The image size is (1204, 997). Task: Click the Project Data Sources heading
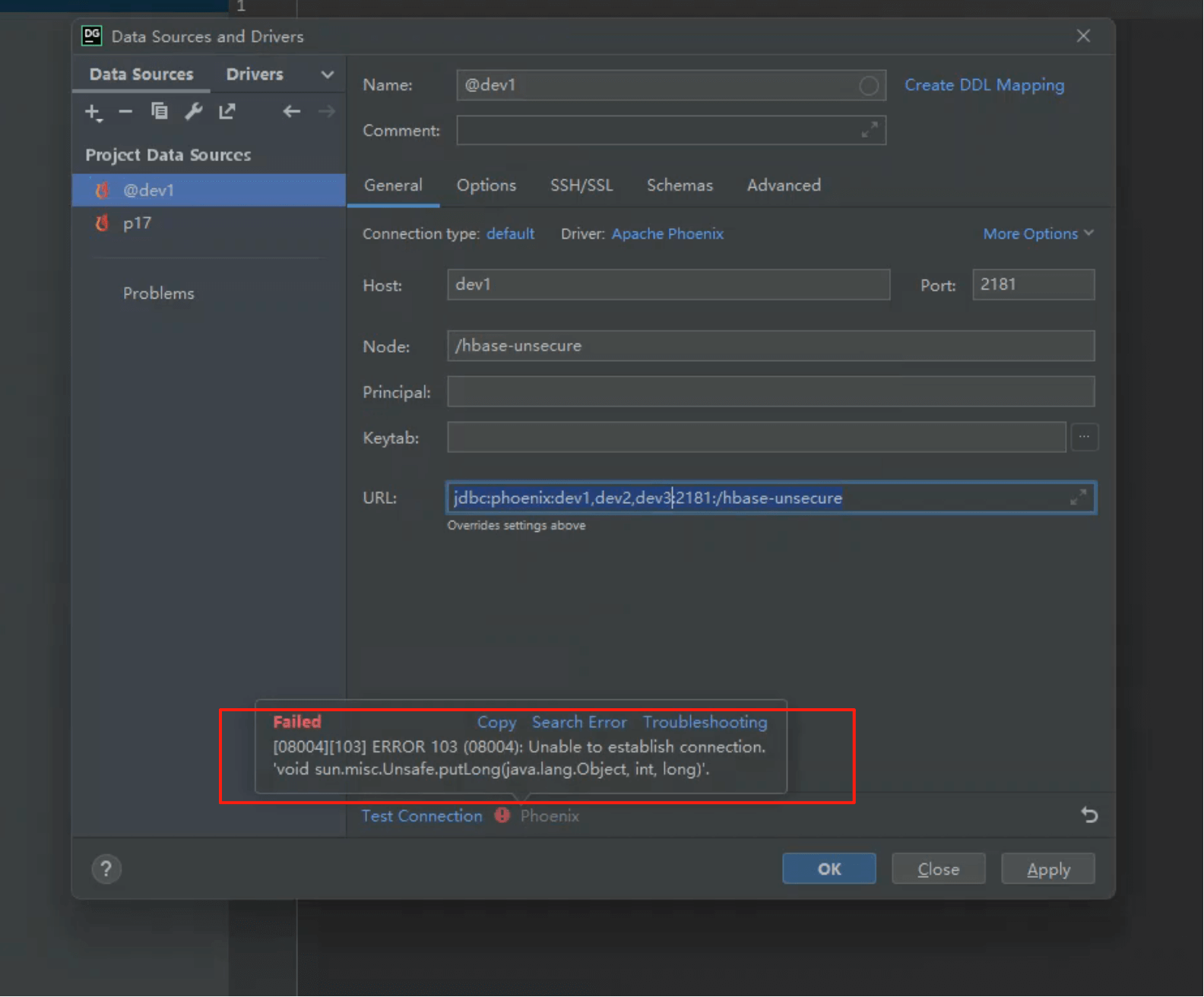(x=168, y=155)
